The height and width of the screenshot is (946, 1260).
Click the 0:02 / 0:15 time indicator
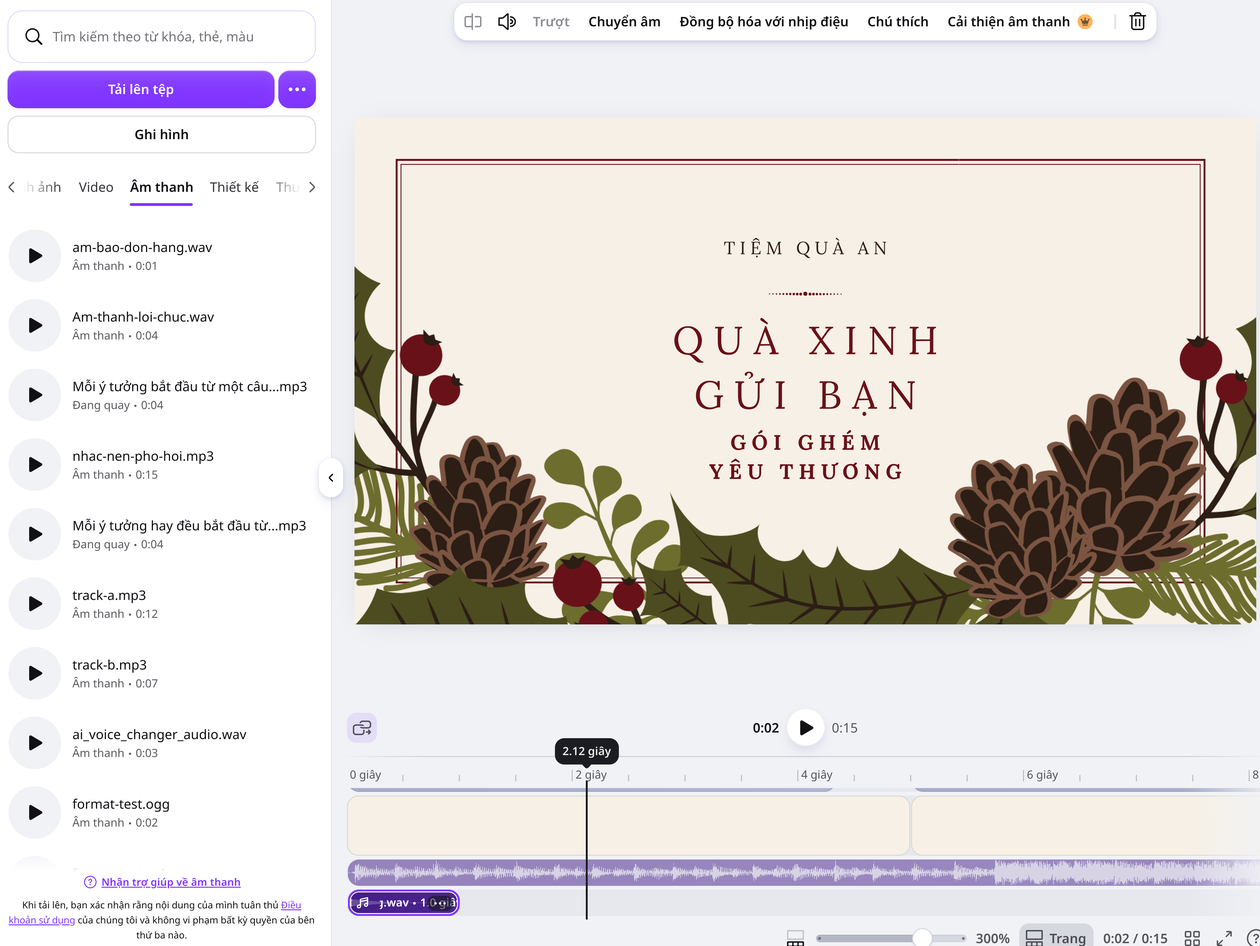click(1135, 938)
